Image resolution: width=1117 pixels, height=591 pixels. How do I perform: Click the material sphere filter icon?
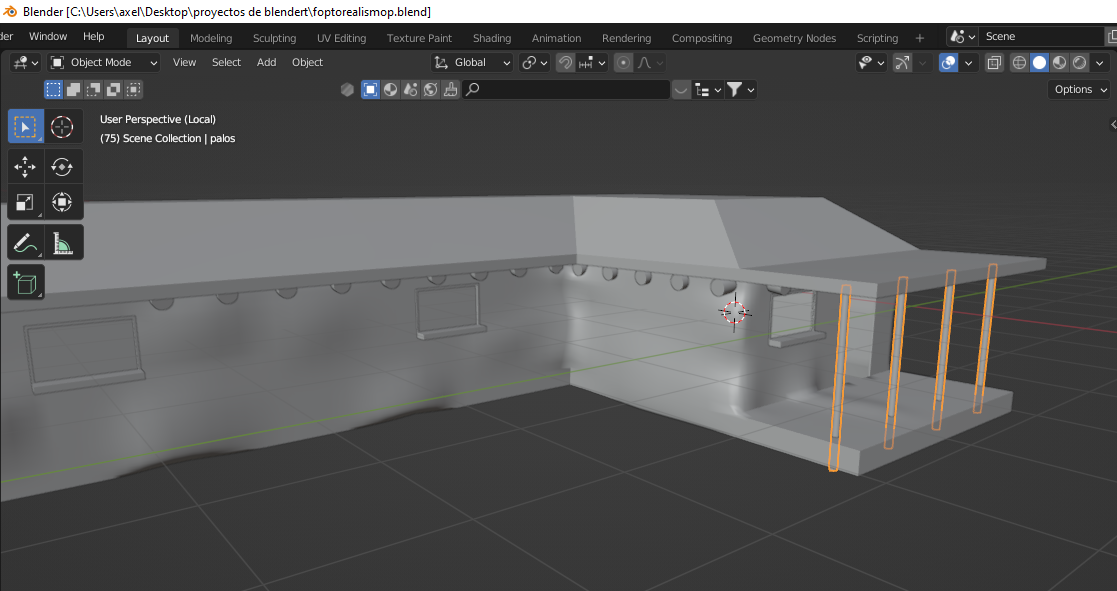point(390,89)
